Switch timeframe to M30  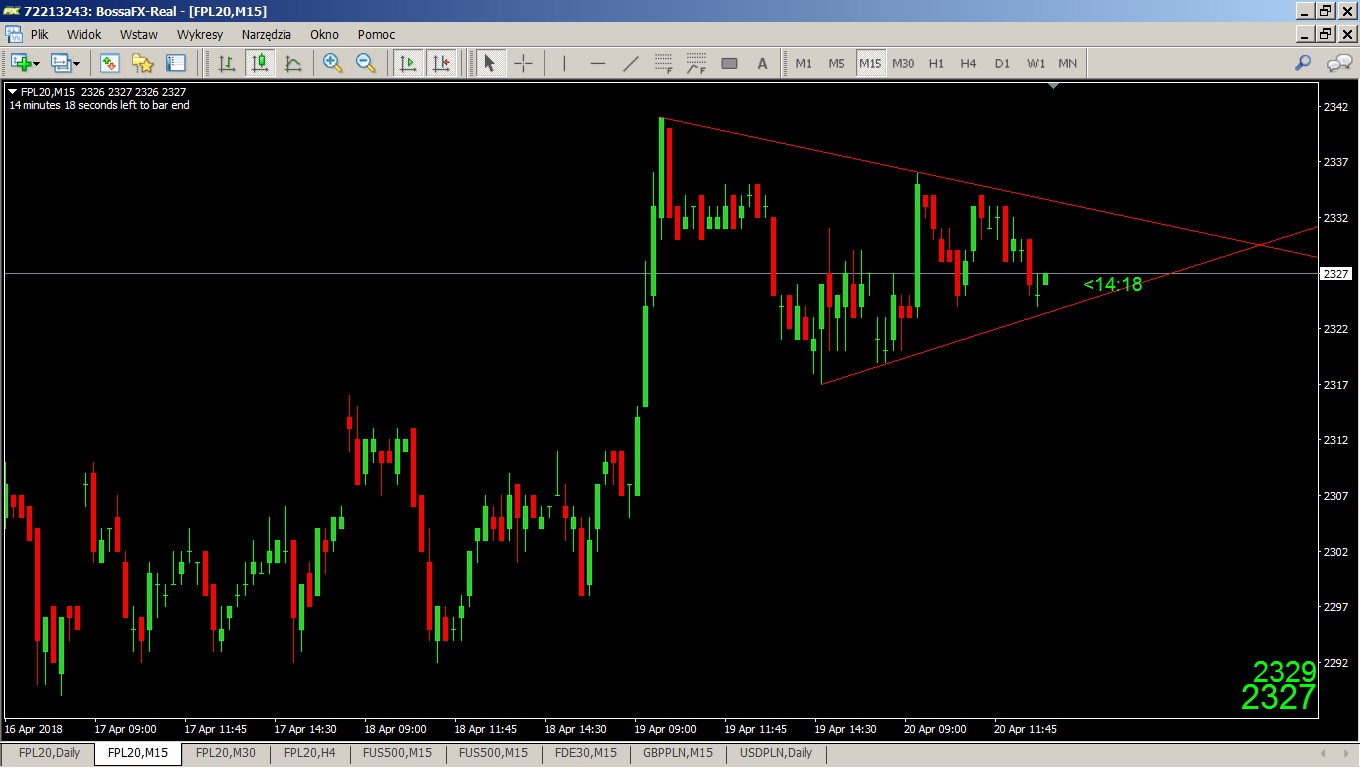(x=903, y=63)
